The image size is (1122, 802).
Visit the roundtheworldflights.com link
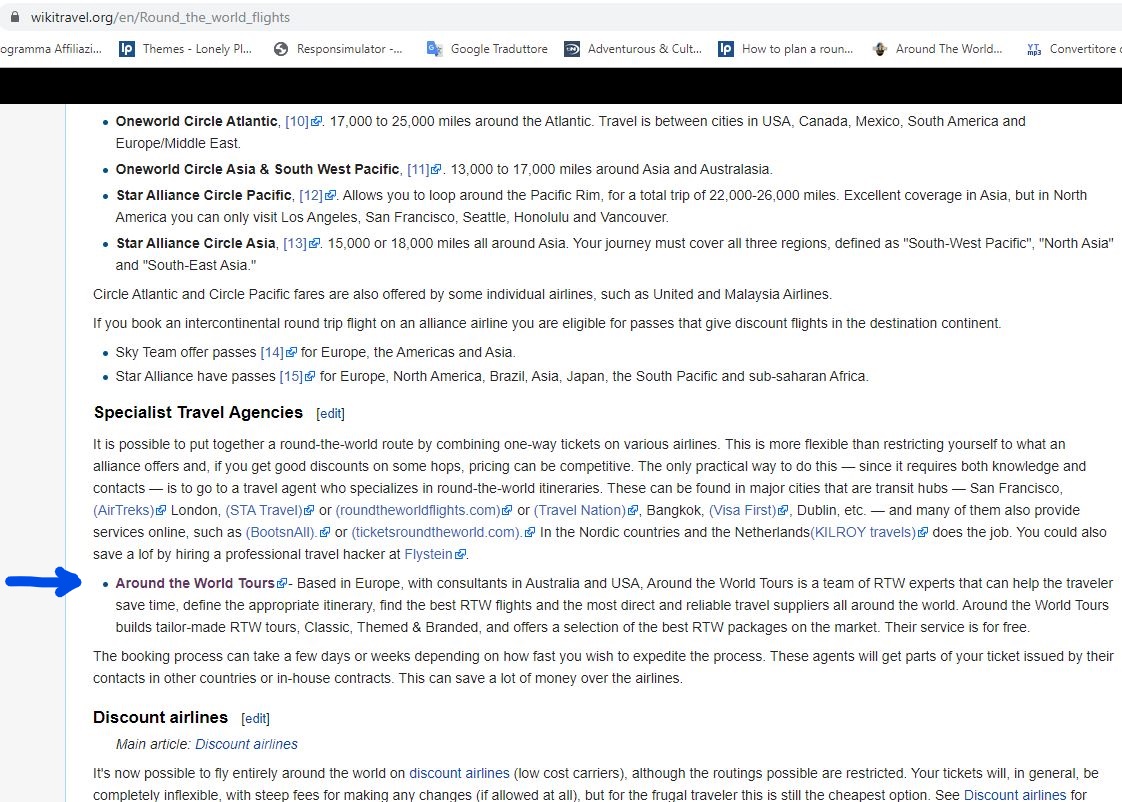click(419, 510)
